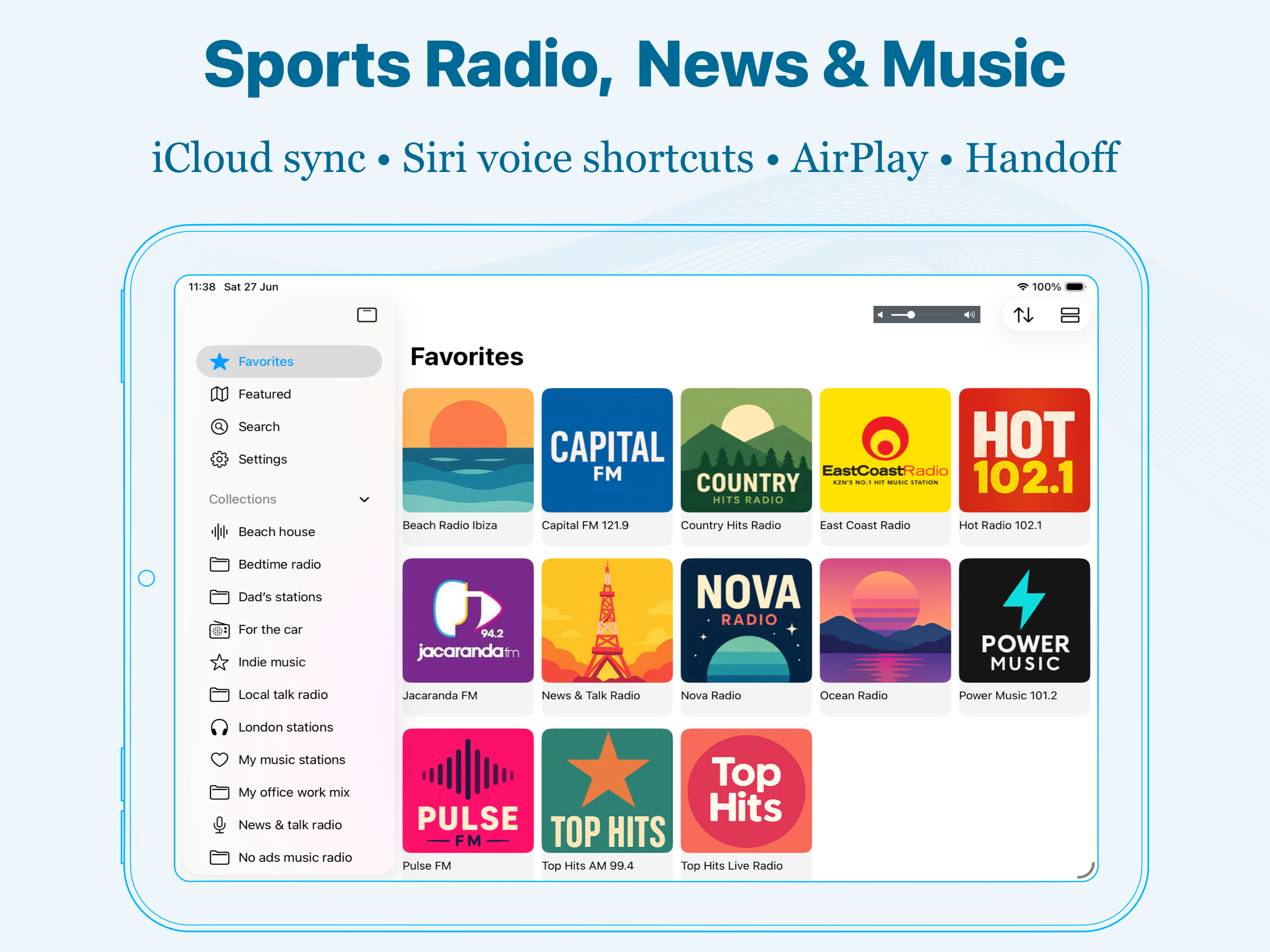Click the Settings gear icon
1270x952 pixels.
pos(219,459)
